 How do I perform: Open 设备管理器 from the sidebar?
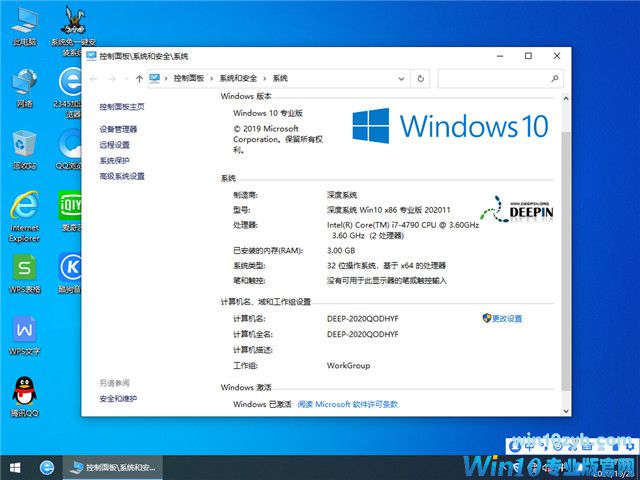(118, 129)
